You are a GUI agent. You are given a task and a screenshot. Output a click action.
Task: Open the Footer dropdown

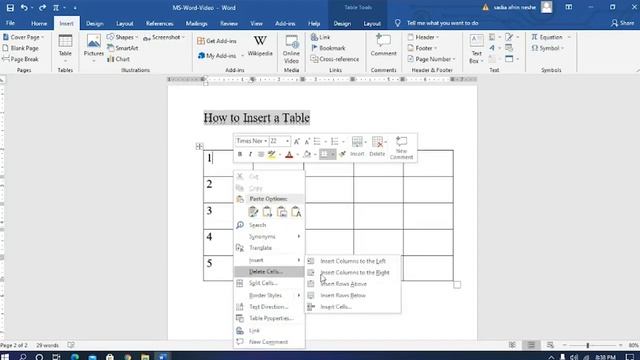coord(422,48)
